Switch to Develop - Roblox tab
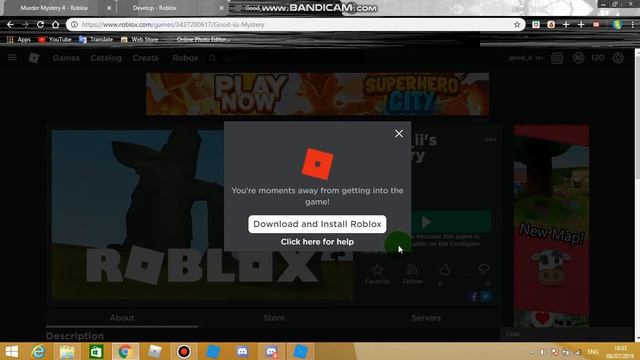Screen dimensions: 640x360 coord(154,8)
